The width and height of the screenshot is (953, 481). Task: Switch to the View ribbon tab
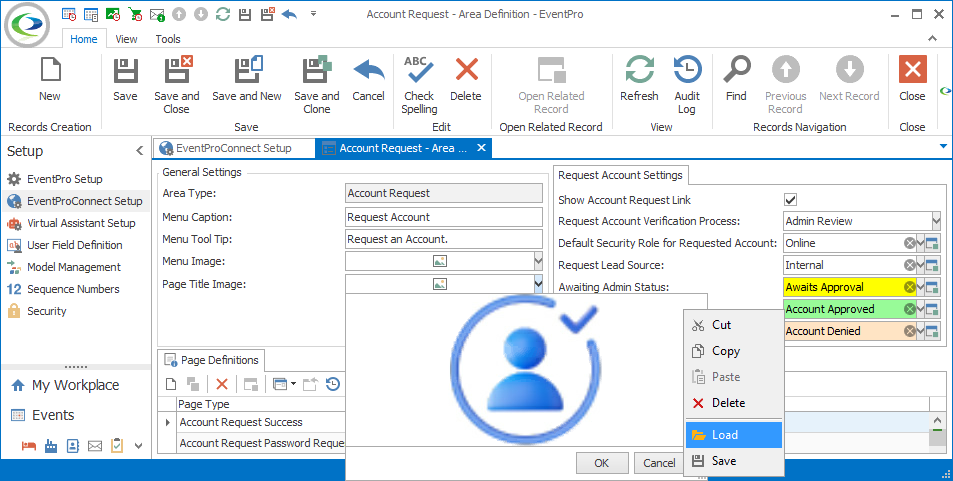[x=126, y=39]
